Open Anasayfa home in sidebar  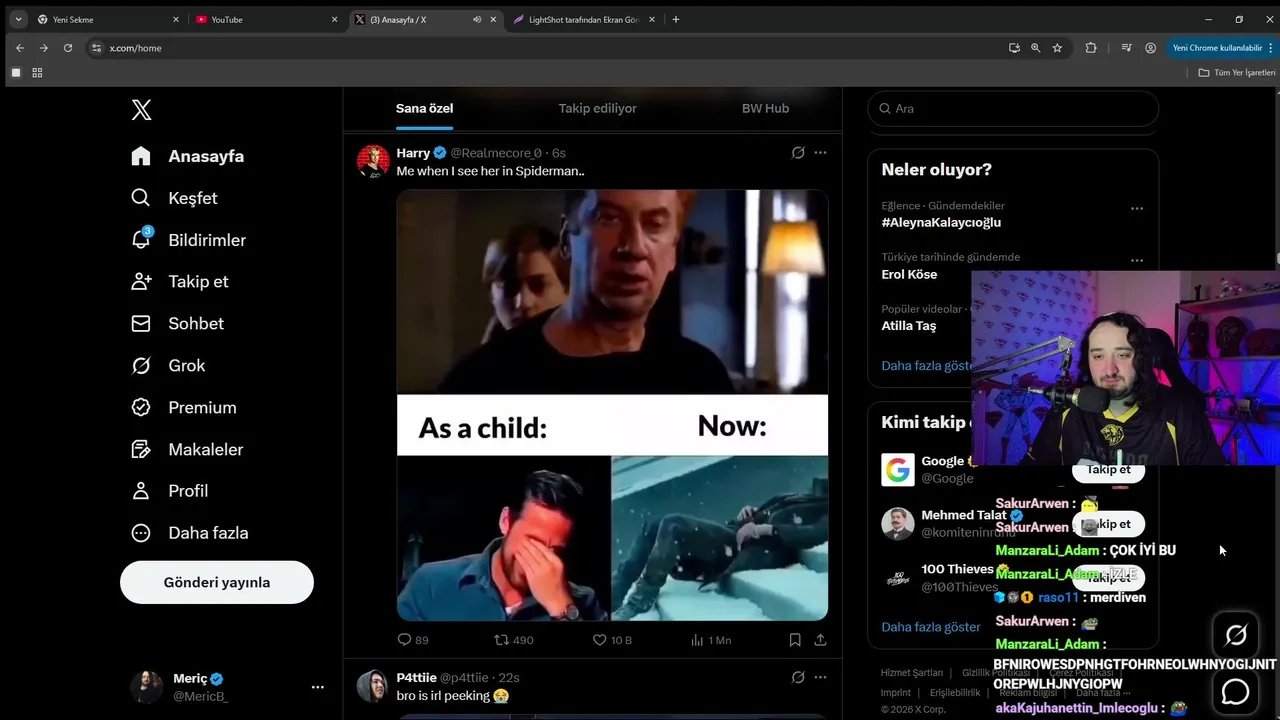pos(188,156)
